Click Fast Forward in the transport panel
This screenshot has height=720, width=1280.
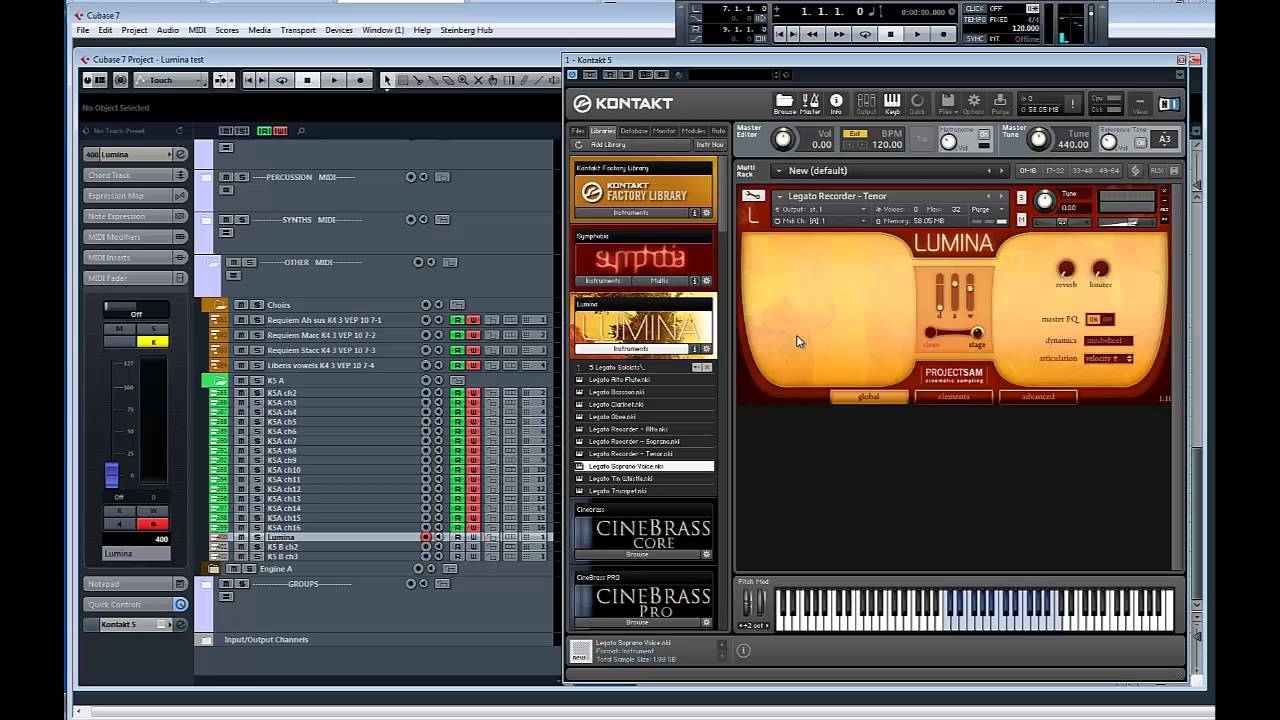pyautogui.click(x=839, y=34)
